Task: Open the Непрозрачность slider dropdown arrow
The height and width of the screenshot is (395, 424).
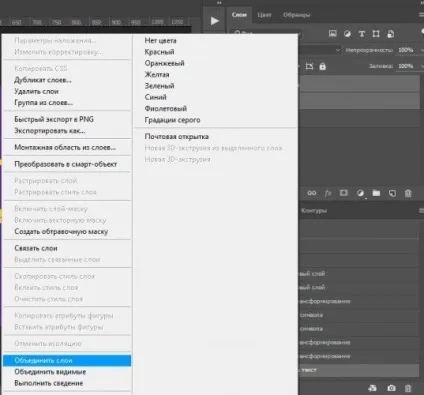Action: click(x=422, y=50)
